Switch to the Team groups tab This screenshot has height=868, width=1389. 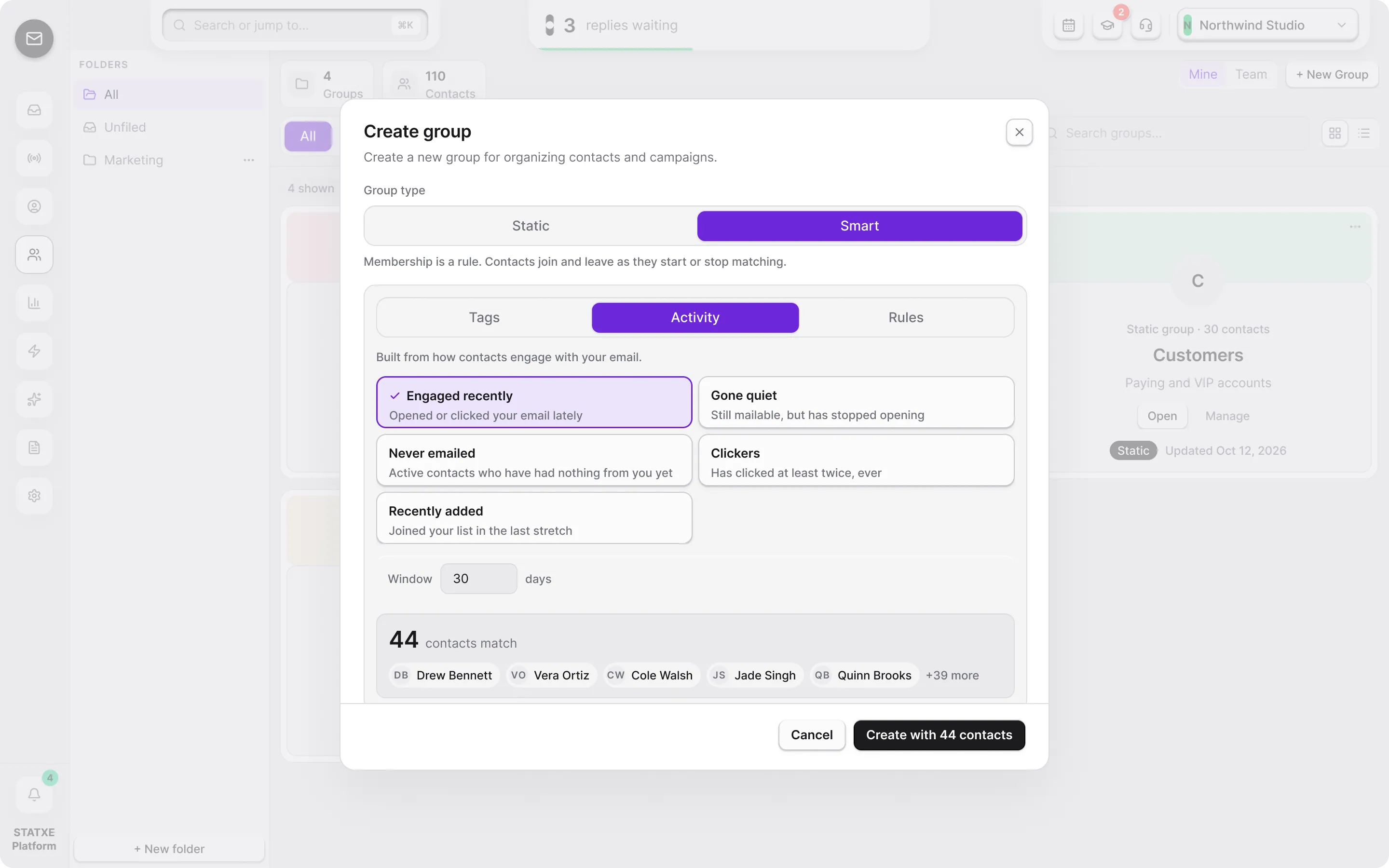coord(1251,75)
